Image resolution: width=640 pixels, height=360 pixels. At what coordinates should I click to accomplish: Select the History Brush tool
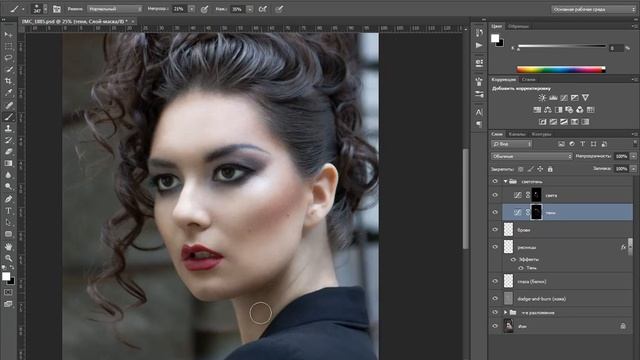pyautogui.click(x=8, y=140)
